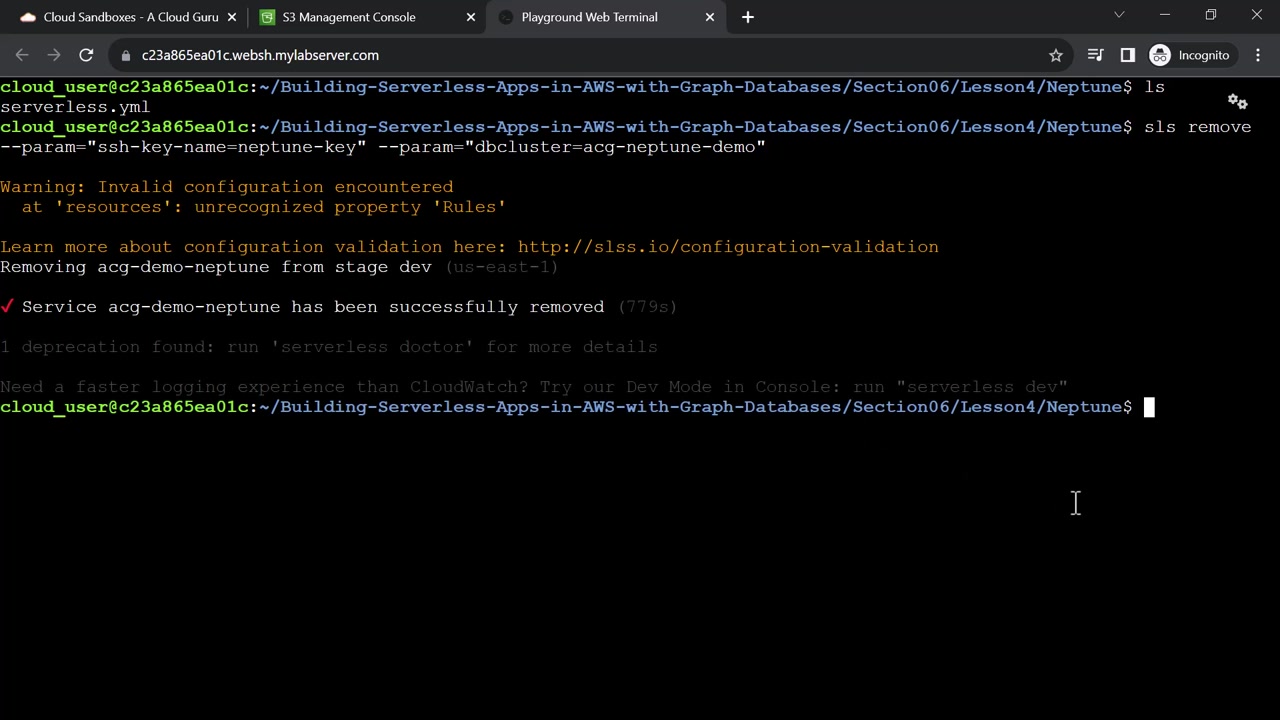Switch to S3 Management Console tab
1280x720 pixels.
(348, 17)
